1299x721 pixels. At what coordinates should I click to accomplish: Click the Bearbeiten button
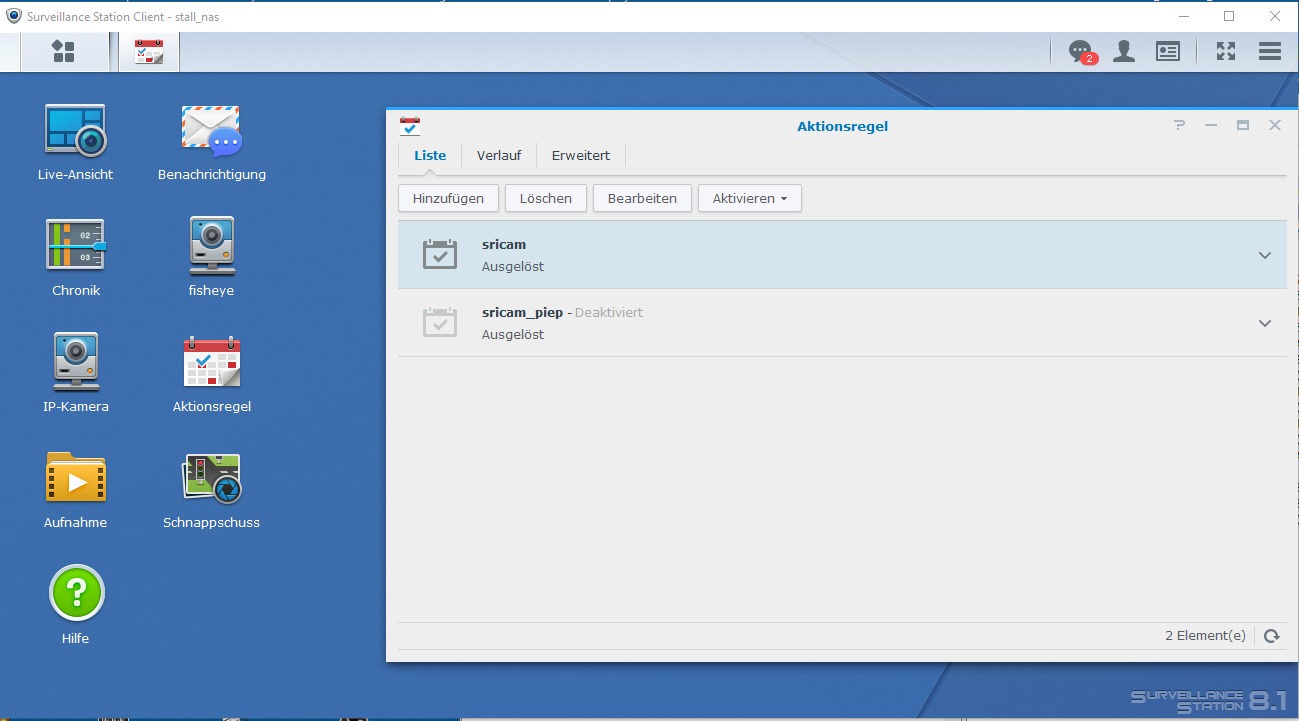point(642,198)
